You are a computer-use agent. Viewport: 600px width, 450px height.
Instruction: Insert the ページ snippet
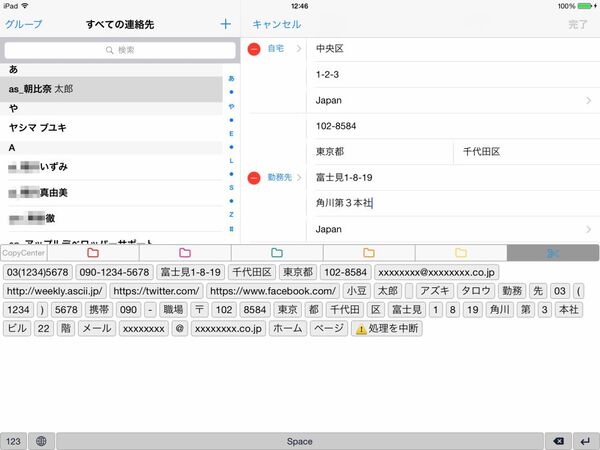click(x=329, y=328)
